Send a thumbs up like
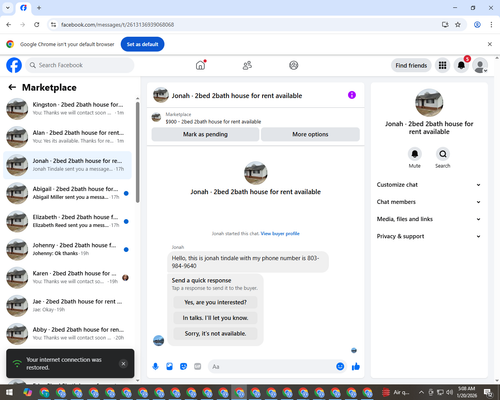Screen dimensions: 500x400 click(356, 367)
